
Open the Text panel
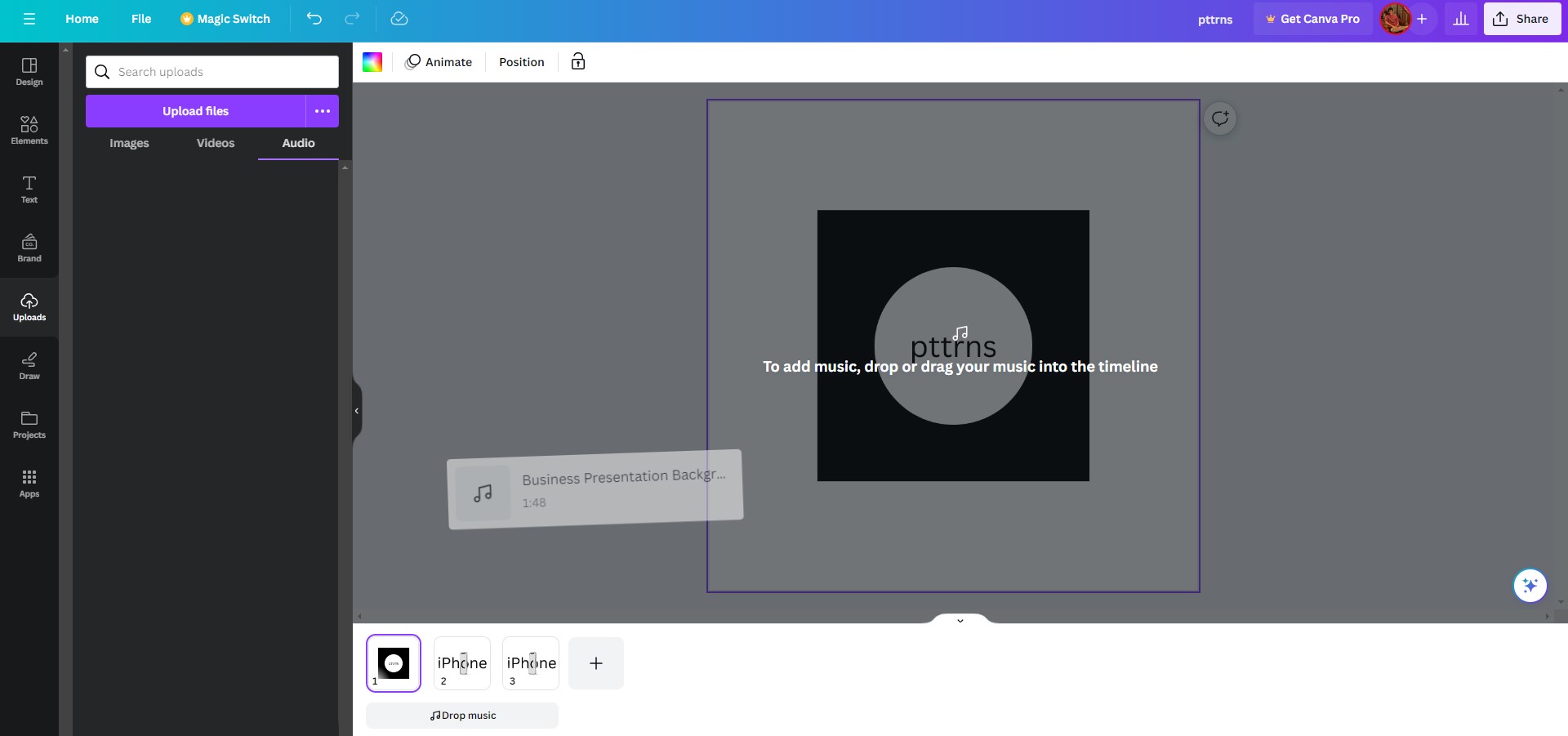pyautogui.click(x=29, y=190)
